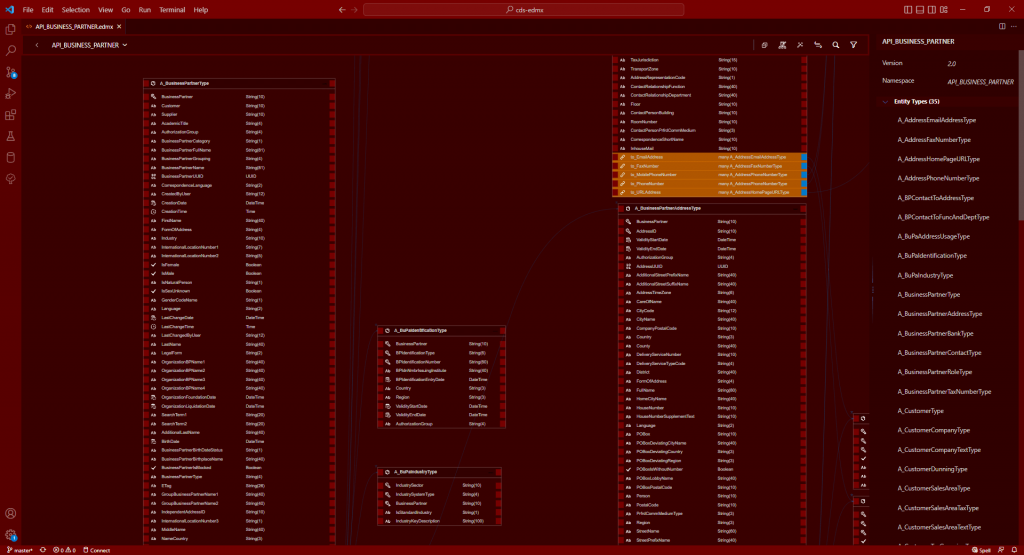The height and width of the screenshot is (555, 1024).
Task: Click the filter funnel icon in diagram toolbar
Action: pyautogui.click(x=853, y=45)
